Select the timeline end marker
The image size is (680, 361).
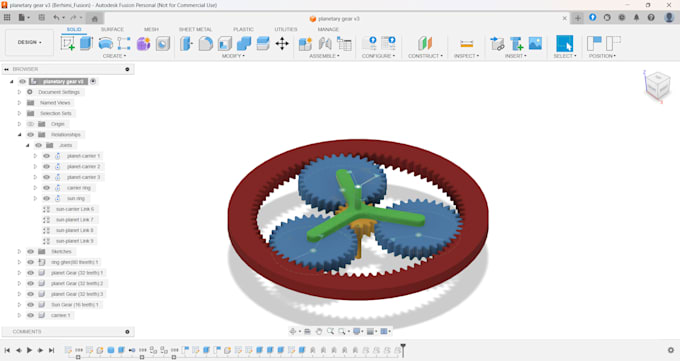403,350
